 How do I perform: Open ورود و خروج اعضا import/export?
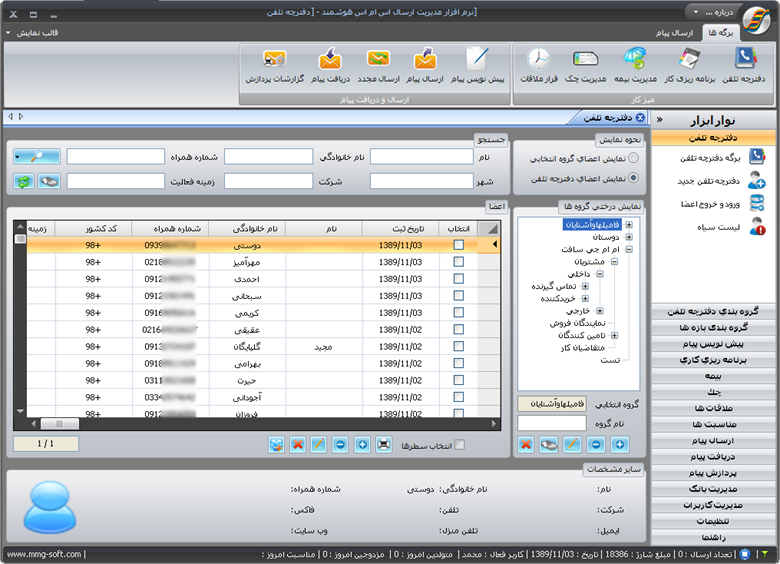(723, 204)
